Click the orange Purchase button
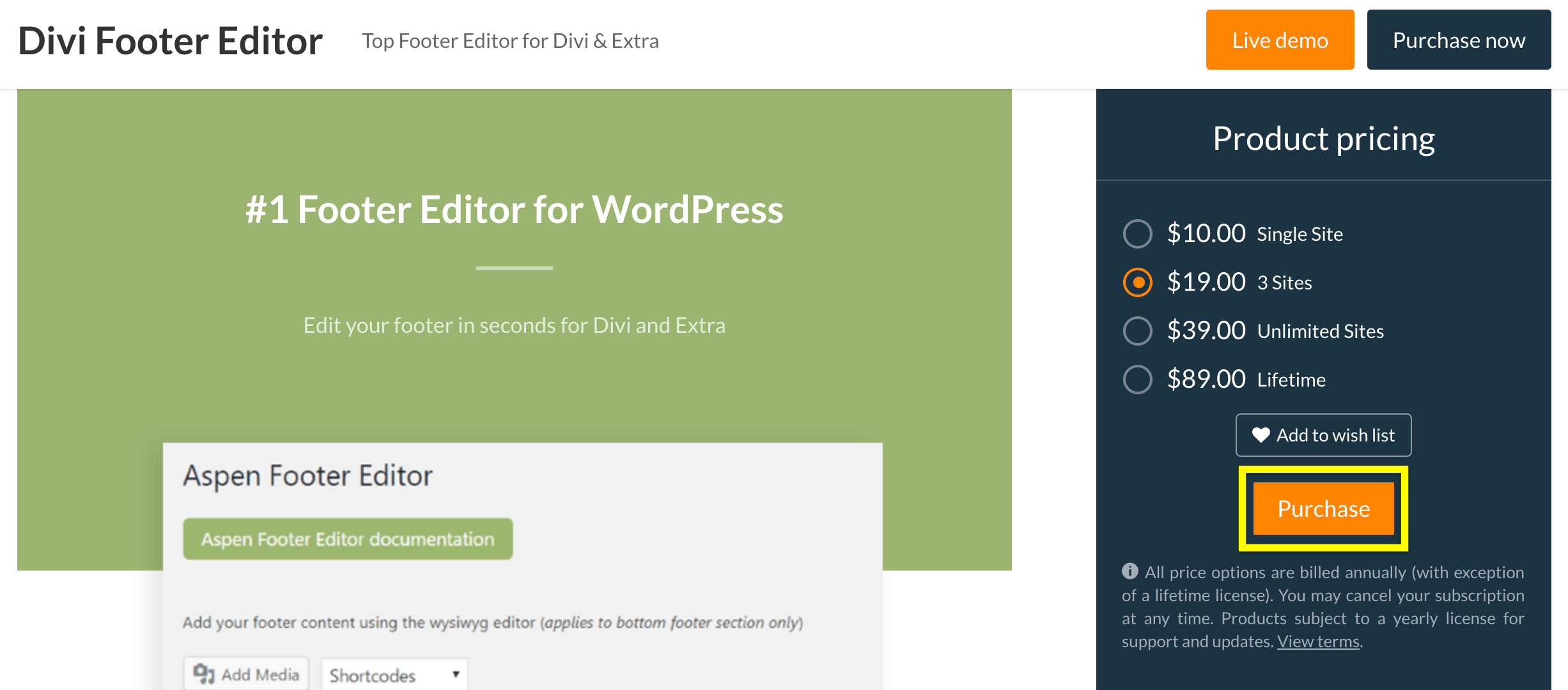 (1323, 509)
